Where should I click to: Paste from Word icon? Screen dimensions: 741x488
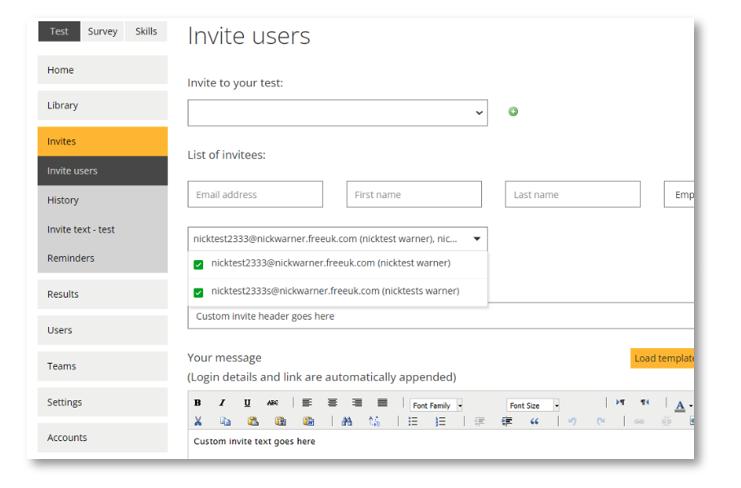[x=309, y=421]
